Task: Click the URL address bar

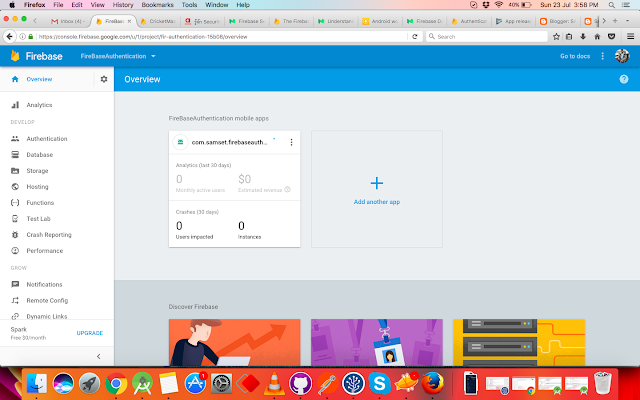Action: click(222, 37)
